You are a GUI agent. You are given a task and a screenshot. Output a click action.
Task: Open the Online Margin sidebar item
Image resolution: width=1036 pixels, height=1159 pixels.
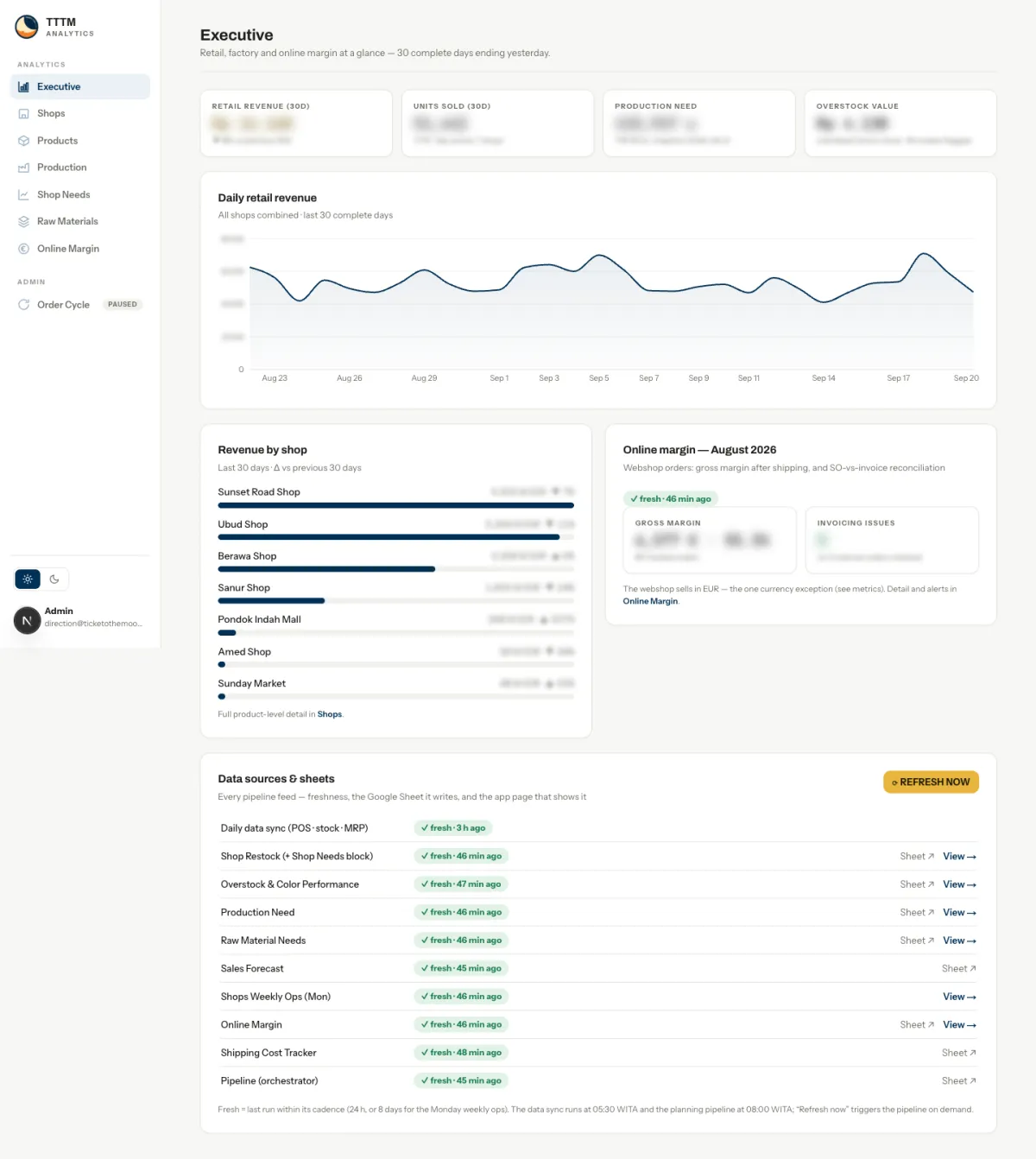point(80,249)
